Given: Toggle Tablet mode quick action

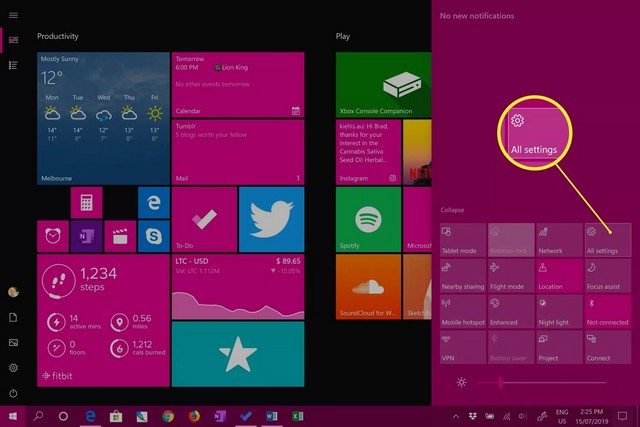Looking at the screenshot, I should pyautogui.click(x=463, y=240).
